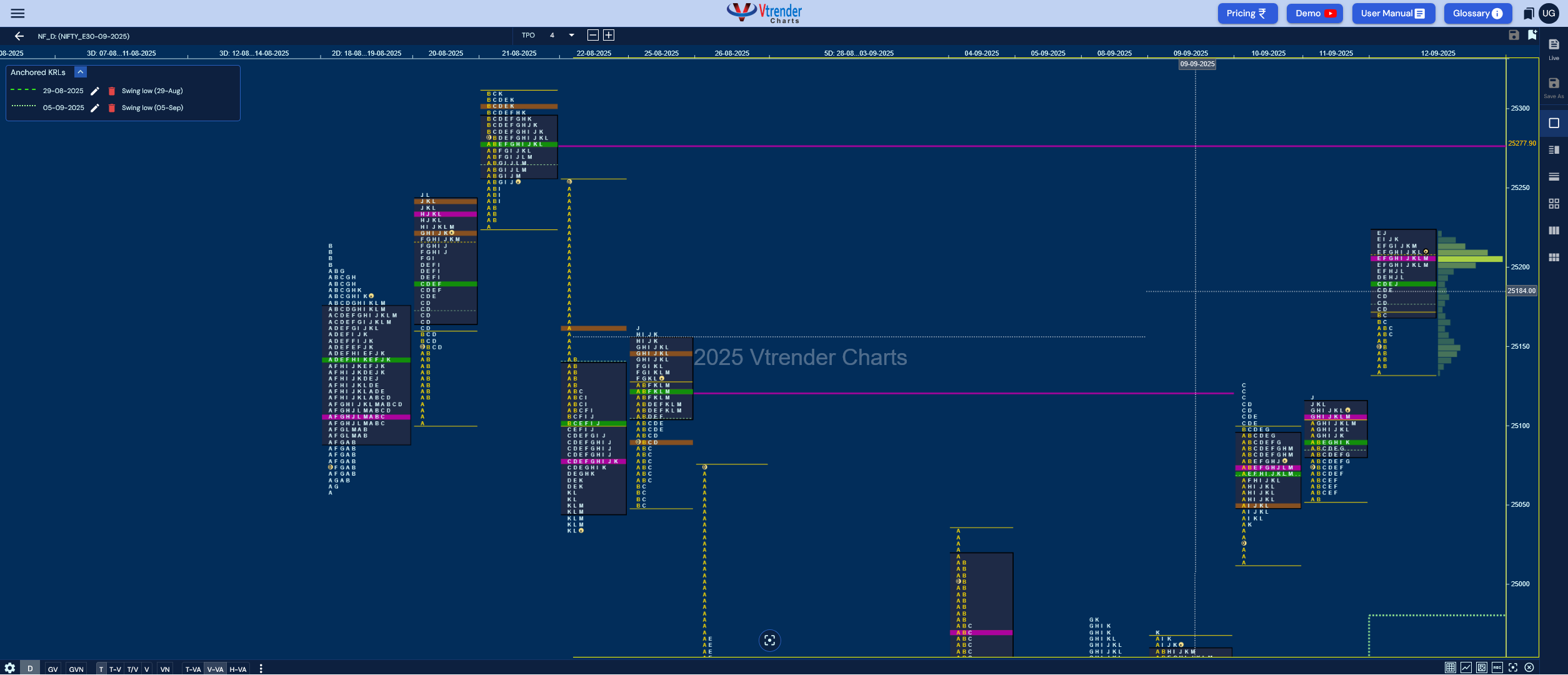Click the 25277.90 price label
This screenshot has width=1568, height=675.
coord(1522,143)
